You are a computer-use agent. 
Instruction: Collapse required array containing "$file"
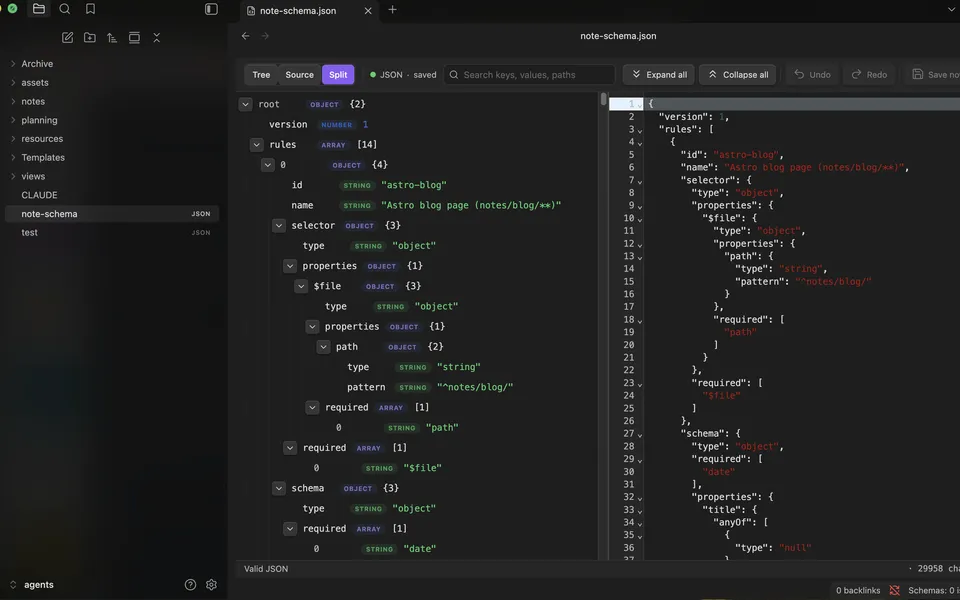[x=290, y=448]
